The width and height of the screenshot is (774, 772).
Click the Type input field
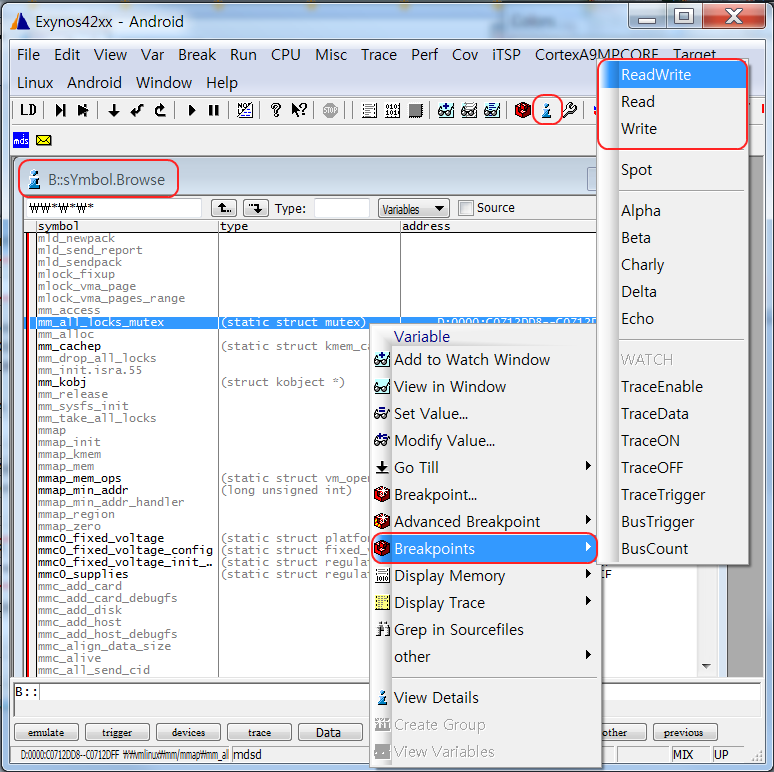341,208
